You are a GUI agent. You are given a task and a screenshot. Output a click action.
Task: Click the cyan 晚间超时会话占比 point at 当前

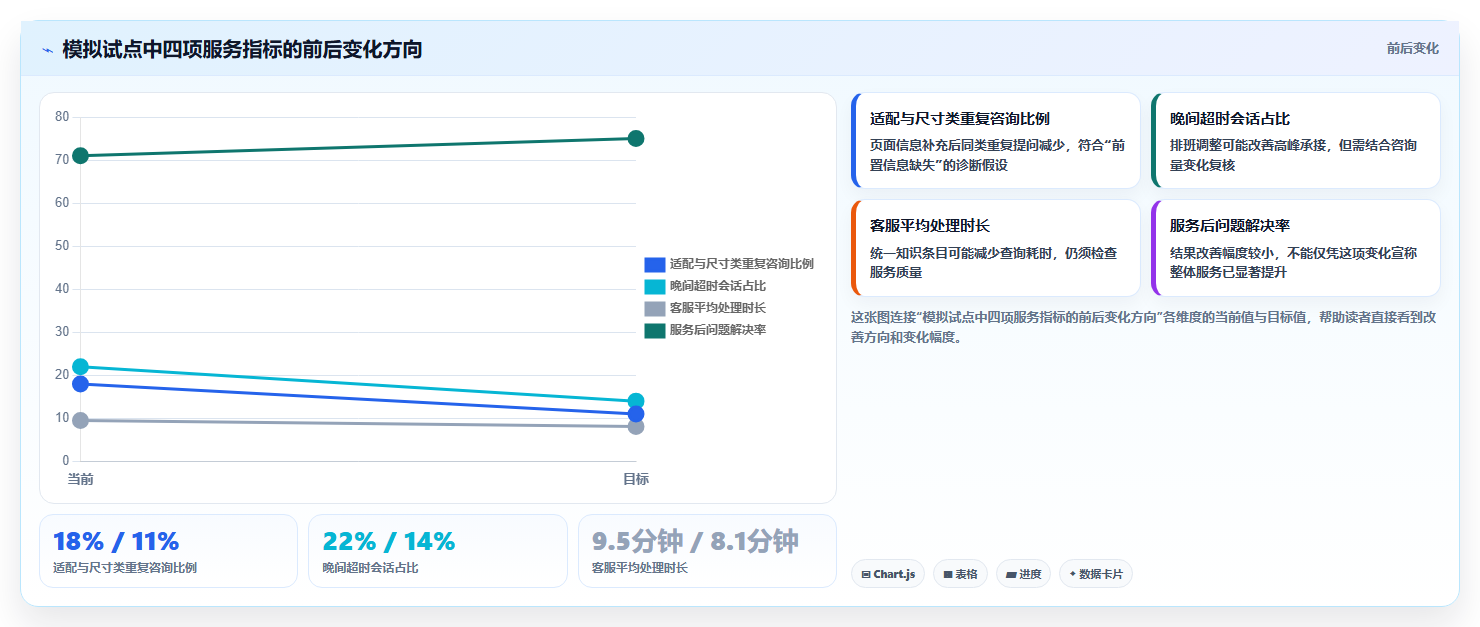[80, 366]
